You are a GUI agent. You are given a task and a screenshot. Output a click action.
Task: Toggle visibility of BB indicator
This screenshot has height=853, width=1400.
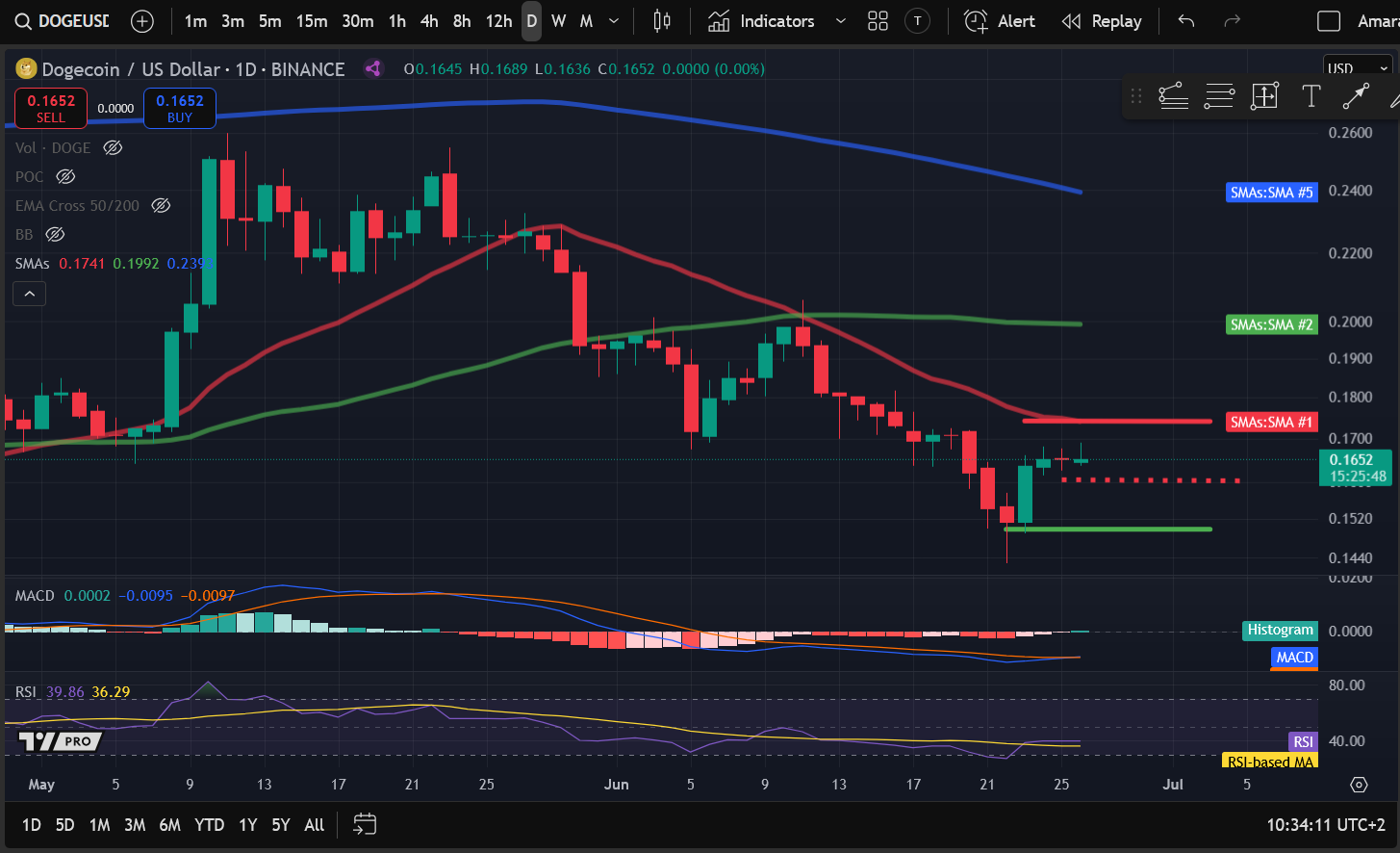[55, 234]
